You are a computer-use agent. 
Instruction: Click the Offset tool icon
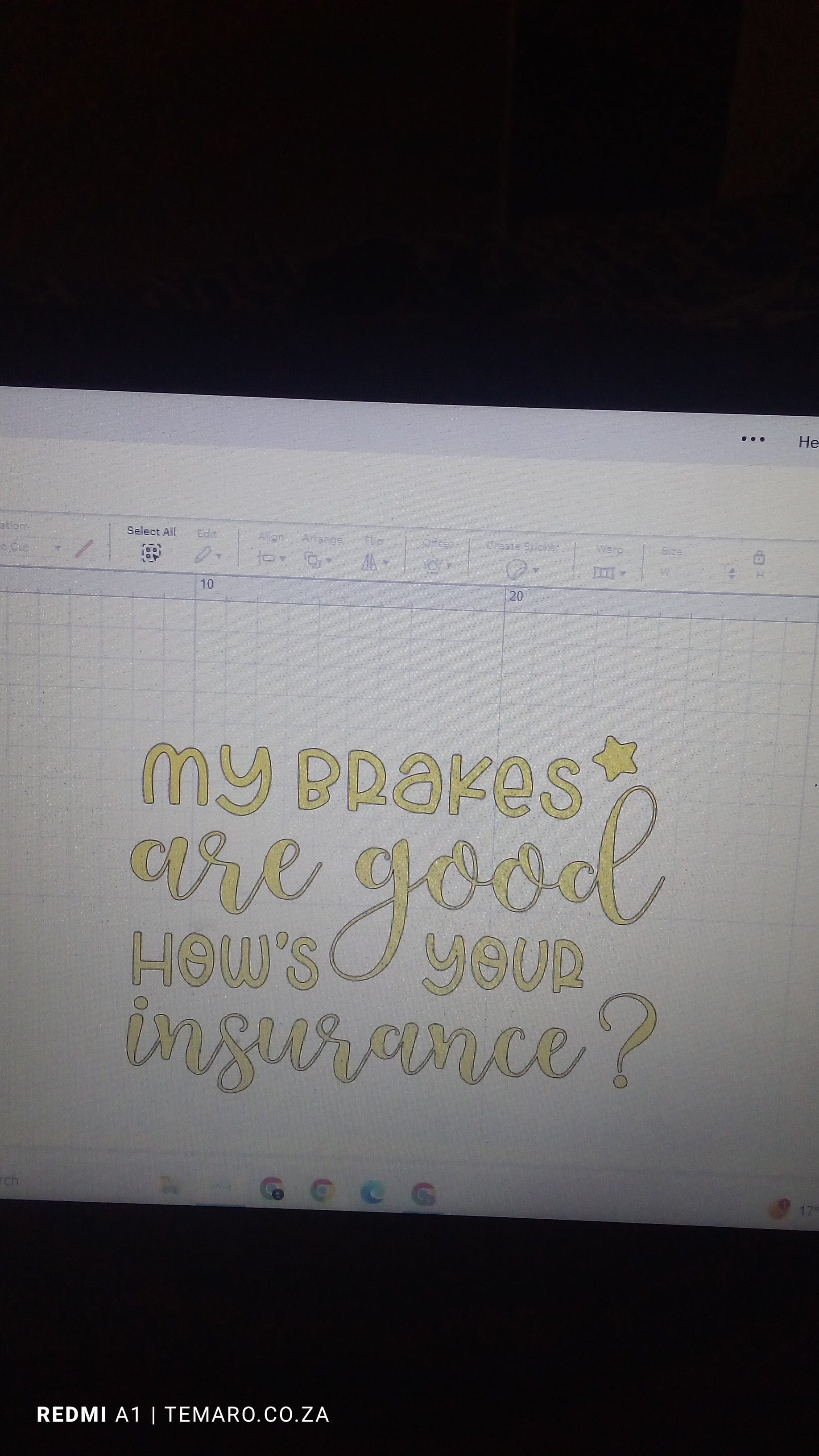[433, 565]
